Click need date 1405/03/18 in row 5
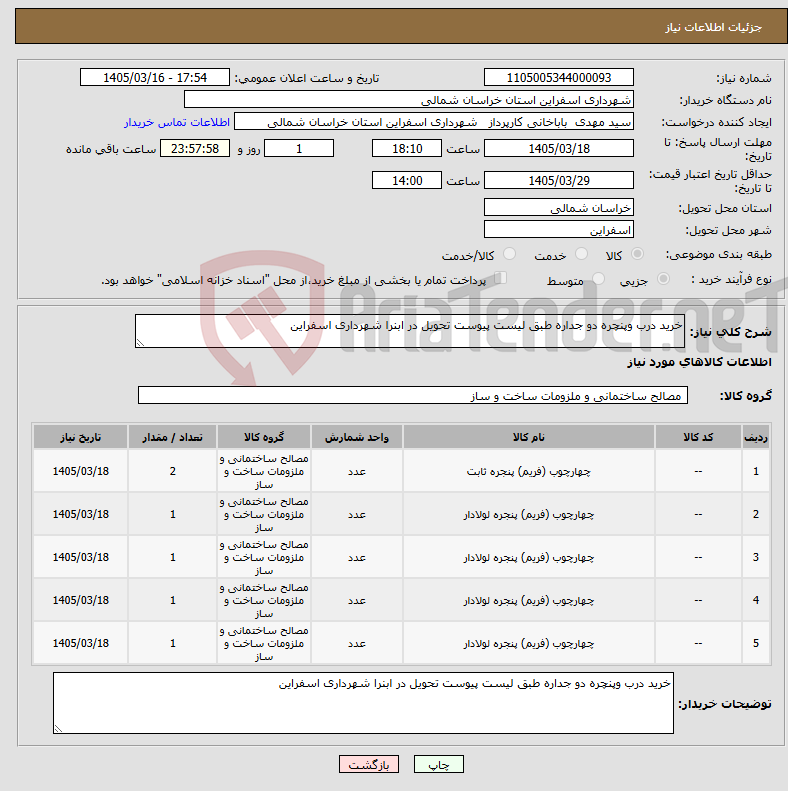 [x=81, y=643]
